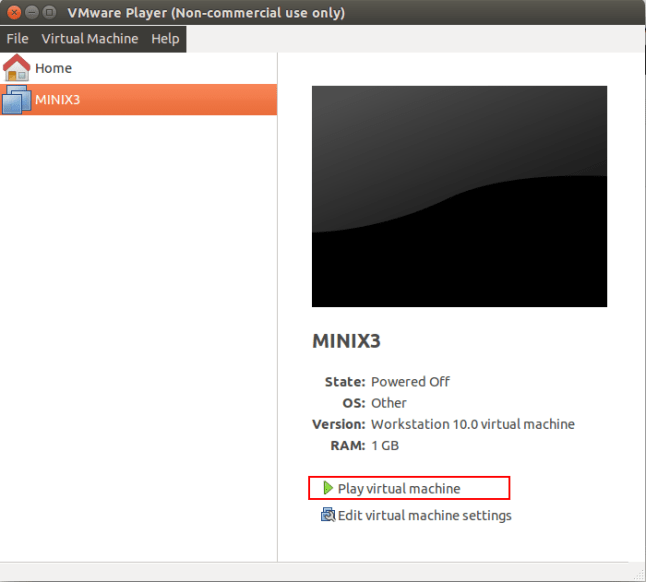Click the window resize grip corner
Viewport: 646px width, 582px height.
(638, 574)
